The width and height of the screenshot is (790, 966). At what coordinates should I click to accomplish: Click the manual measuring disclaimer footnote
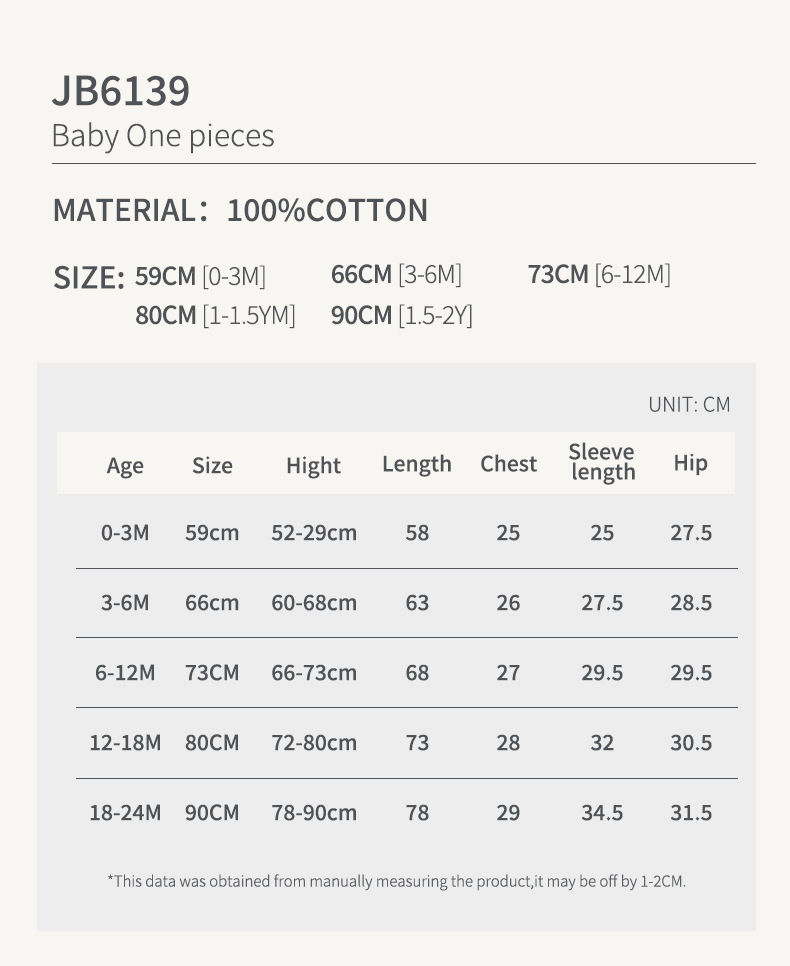(397, 882)
